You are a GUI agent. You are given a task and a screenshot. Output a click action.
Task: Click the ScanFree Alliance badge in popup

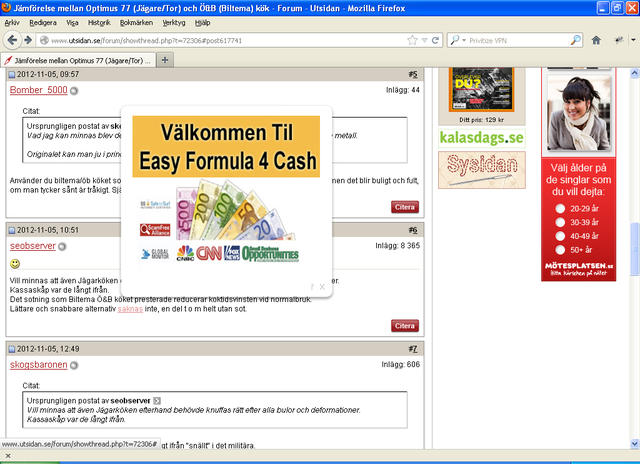(x=155, y=230)
